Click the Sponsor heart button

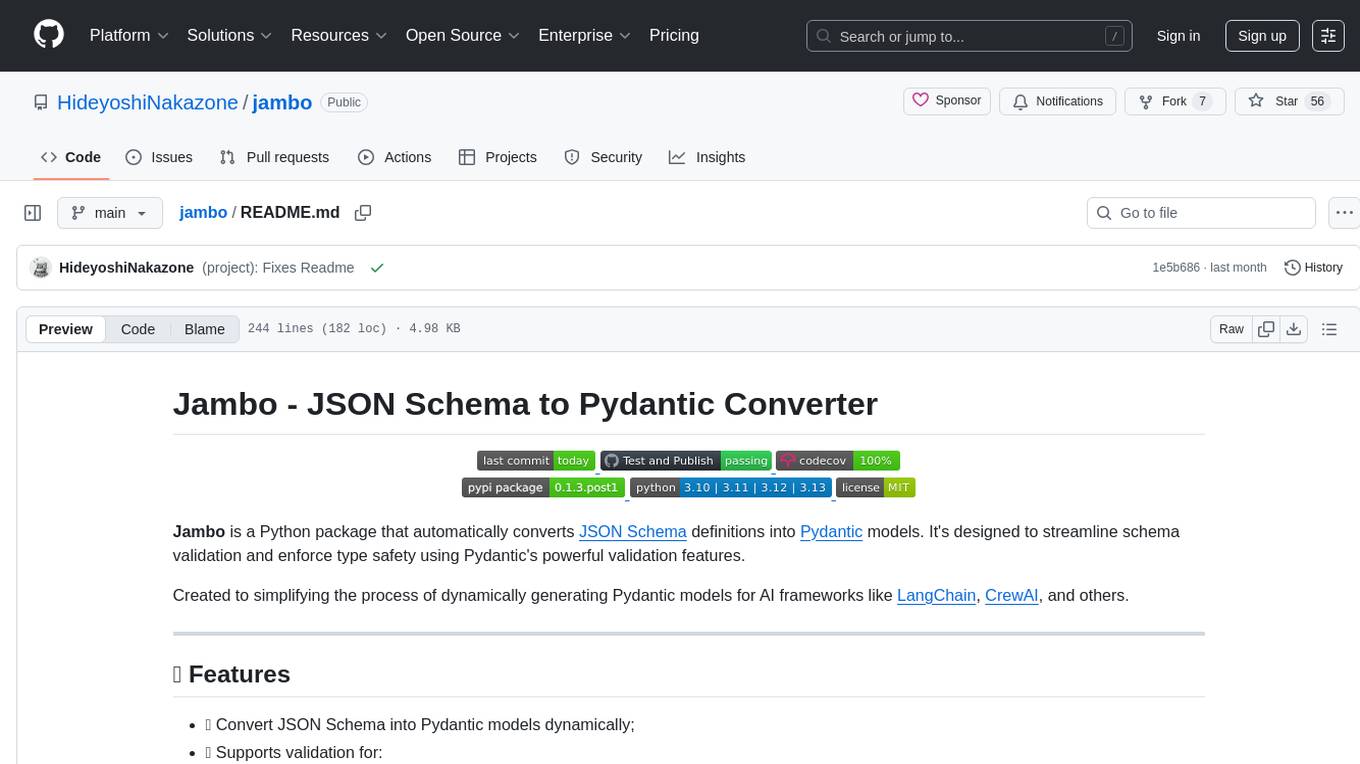pyautogui.click(x=947, y=101)
